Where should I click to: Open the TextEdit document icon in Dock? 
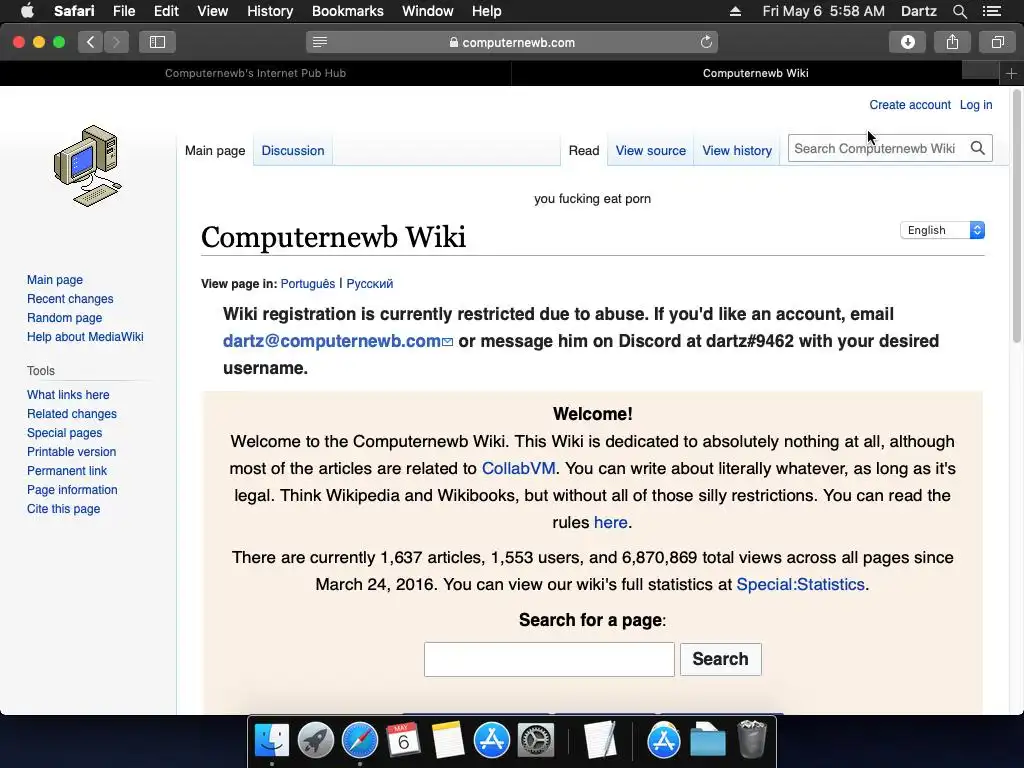600,740
